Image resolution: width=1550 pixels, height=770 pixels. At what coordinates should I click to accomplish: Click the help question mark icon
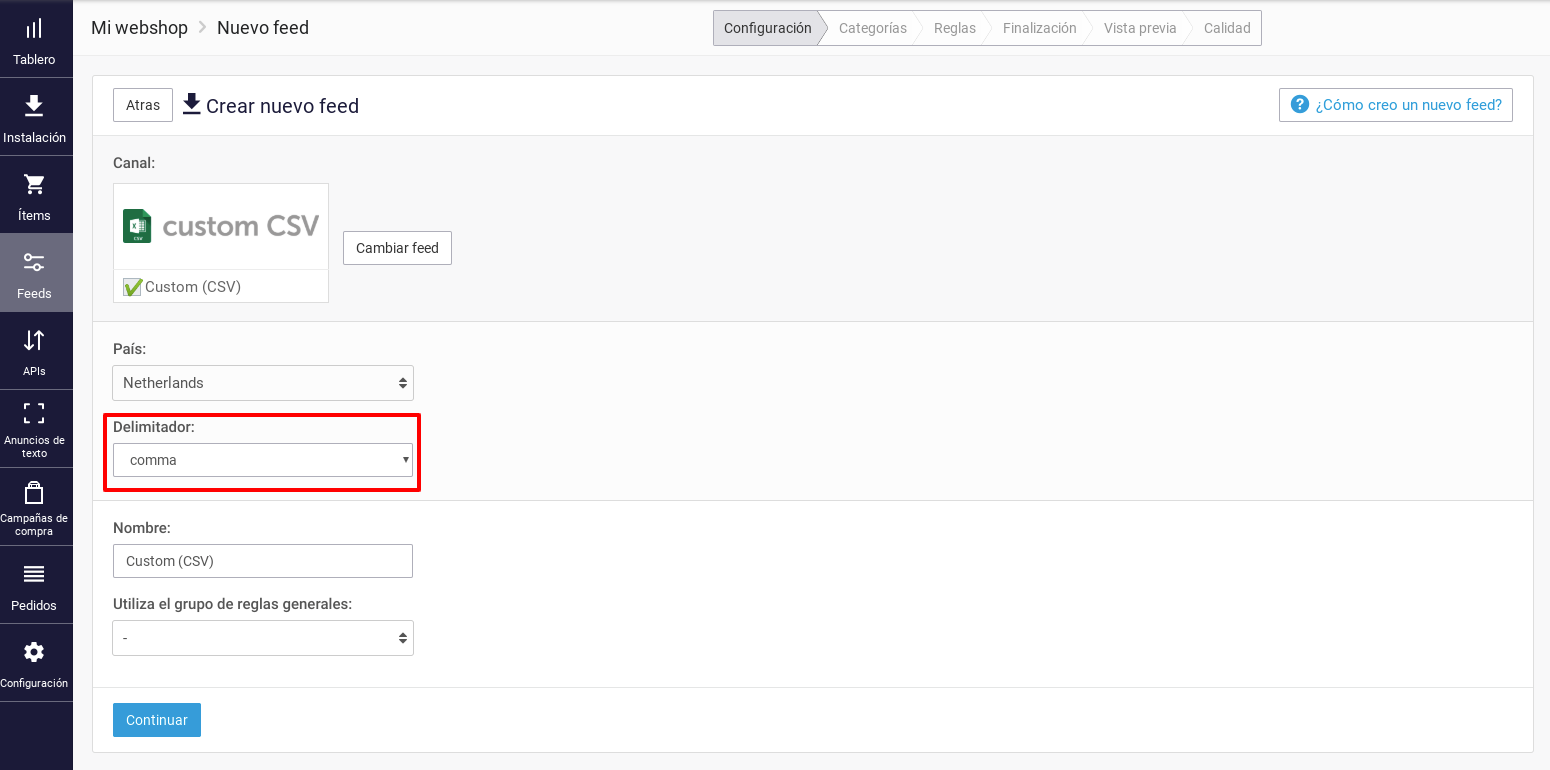pos(1299,104)
